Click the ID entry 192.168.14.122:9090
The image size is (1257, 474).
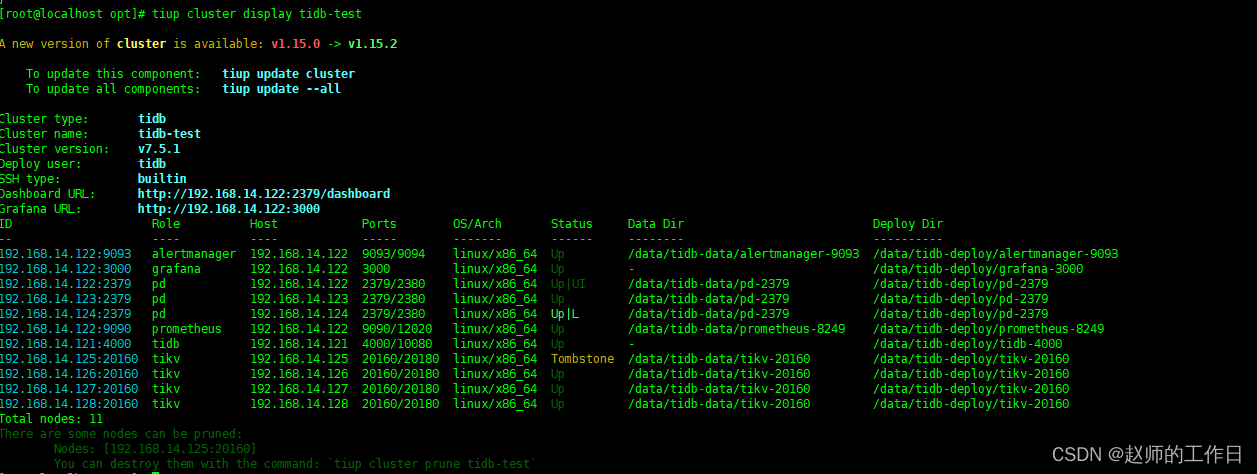coord(66,329)
